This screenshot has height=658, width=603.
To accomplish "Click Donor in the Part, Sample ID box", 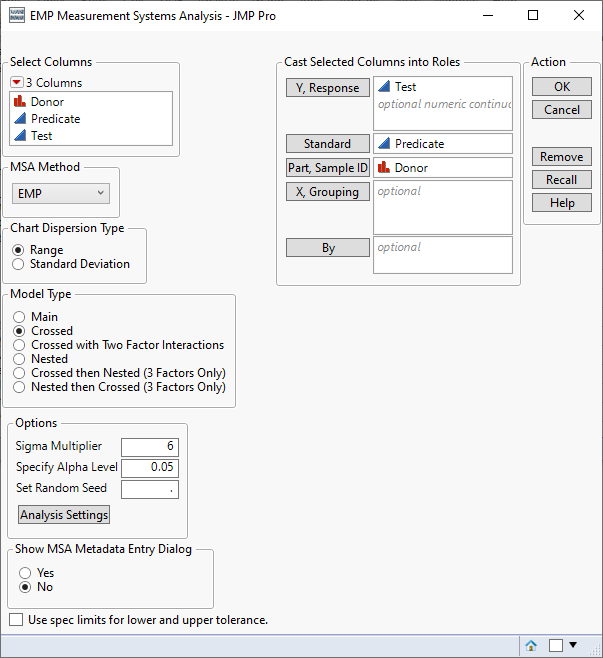I will coord(409,168).
